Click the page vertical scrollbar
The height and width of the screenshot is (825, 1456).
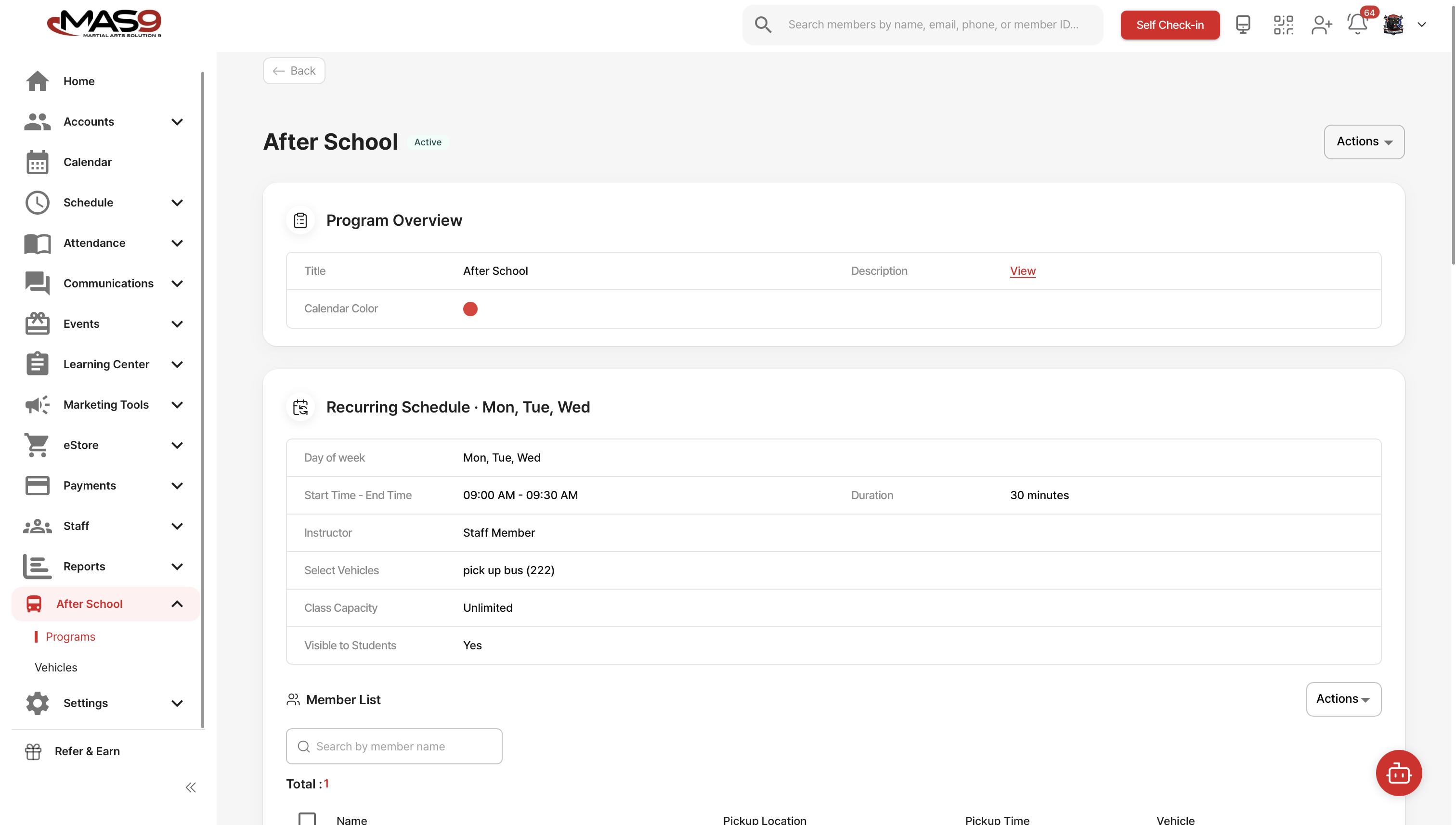(x=1453, y=136)
